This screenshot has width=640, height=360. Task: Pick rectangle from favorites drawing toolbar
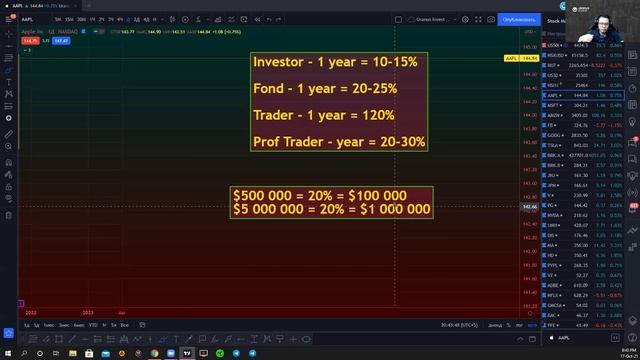[x=59, y=339]
